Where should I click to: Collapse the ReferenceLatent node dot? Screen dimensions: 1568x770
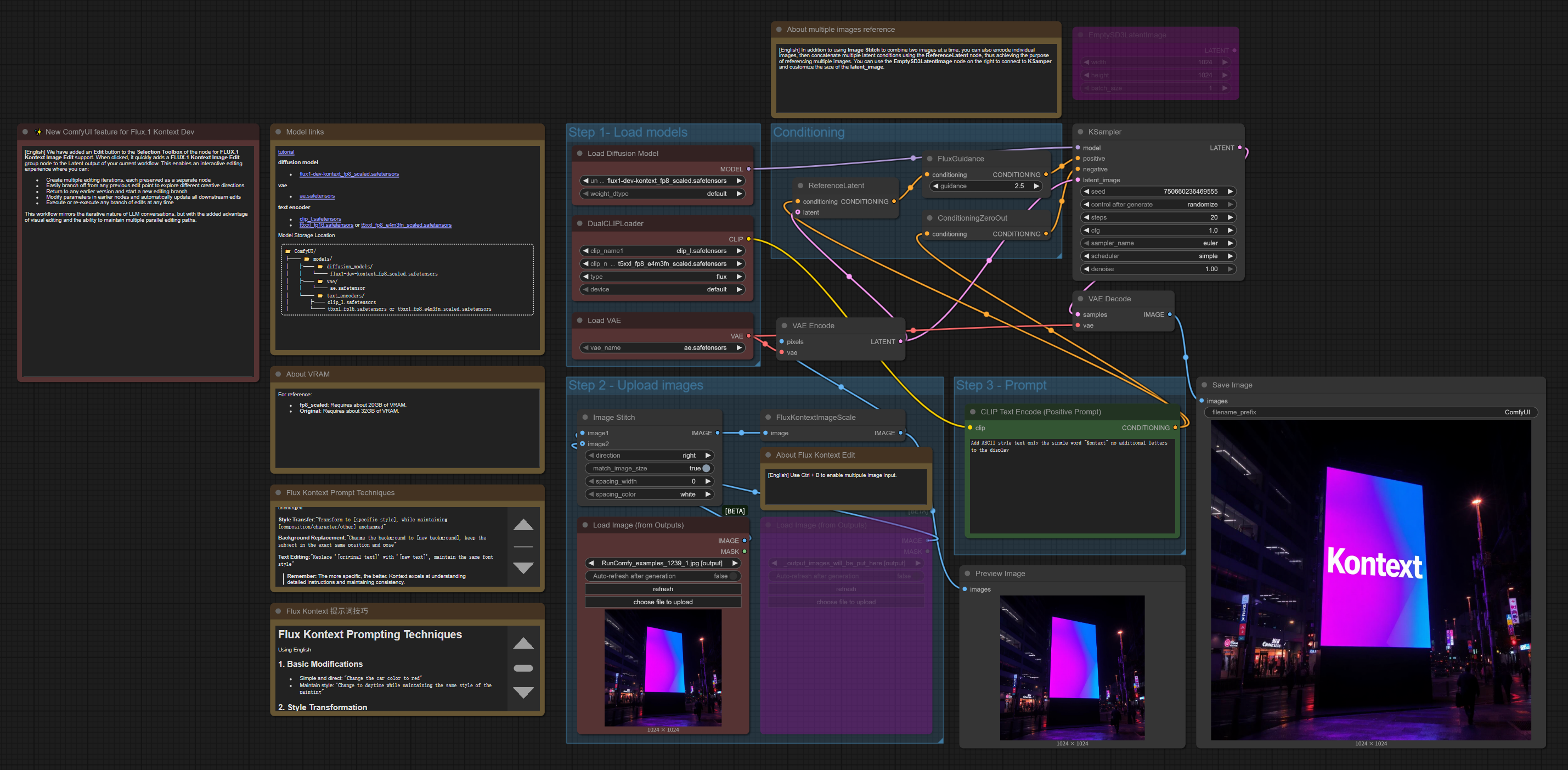pyautogui.click(x=800, y=186)
